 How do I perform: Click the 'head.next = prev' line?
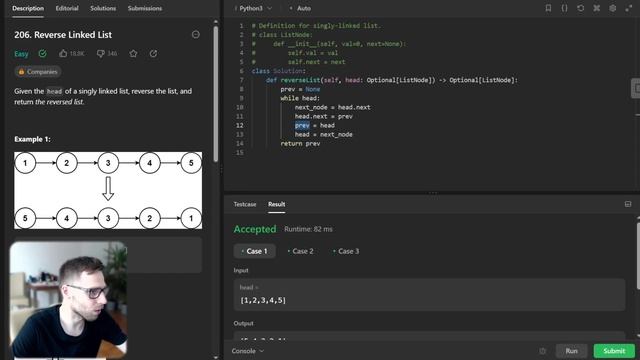point(323,116)
